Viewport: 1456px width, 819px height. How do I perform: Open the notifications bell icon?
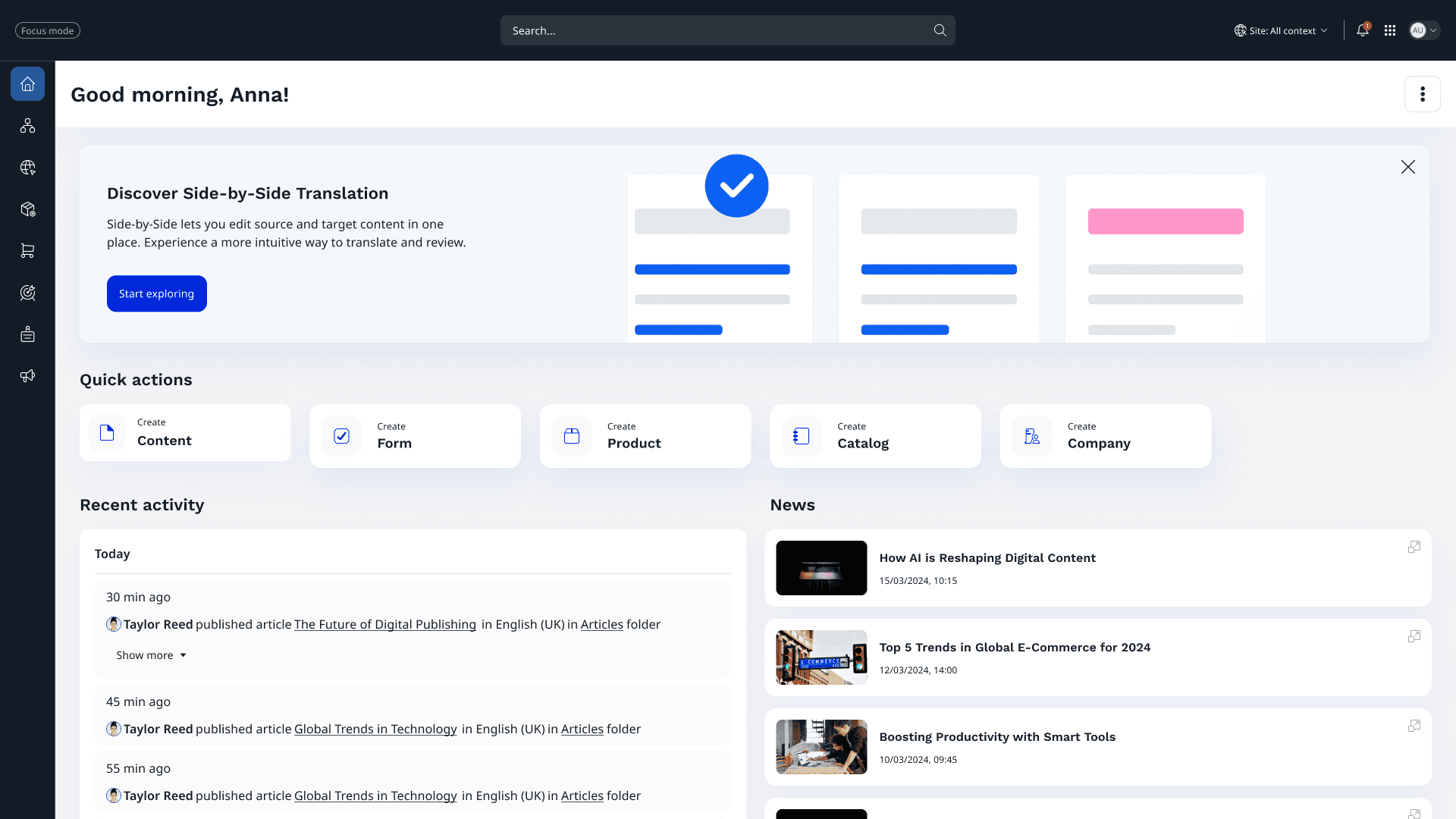click(1363, 30)
